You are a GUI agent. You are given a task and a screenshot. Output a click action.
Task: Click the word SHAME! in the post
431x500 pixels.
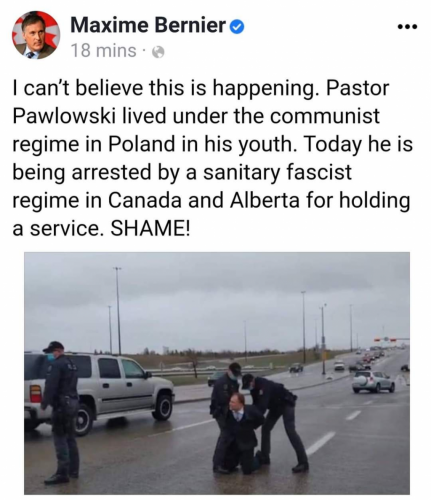pos(150,229)
